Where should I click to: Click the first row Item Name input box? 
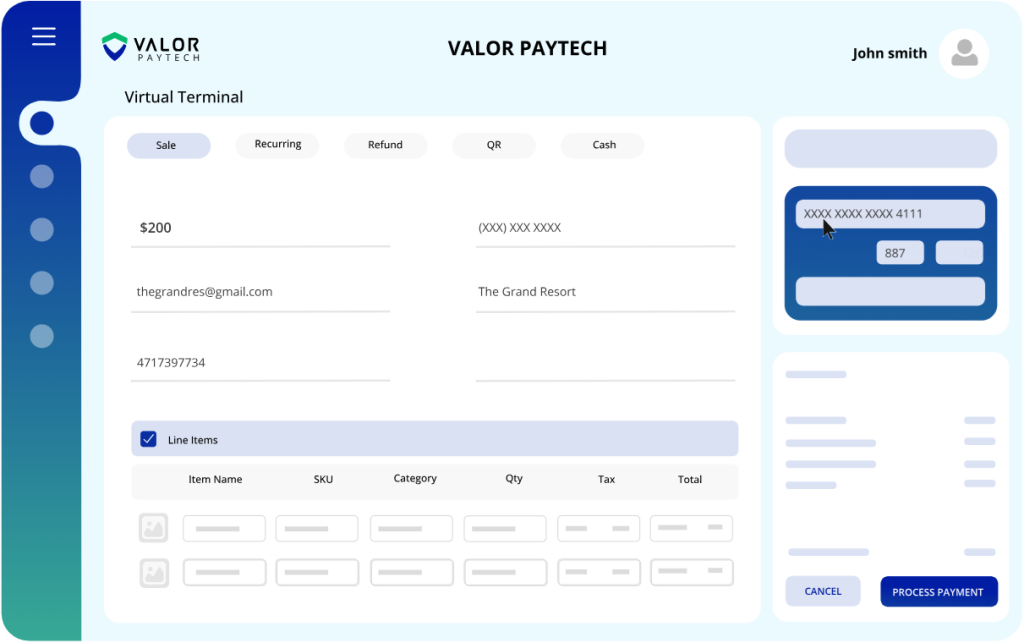point(224,529)
